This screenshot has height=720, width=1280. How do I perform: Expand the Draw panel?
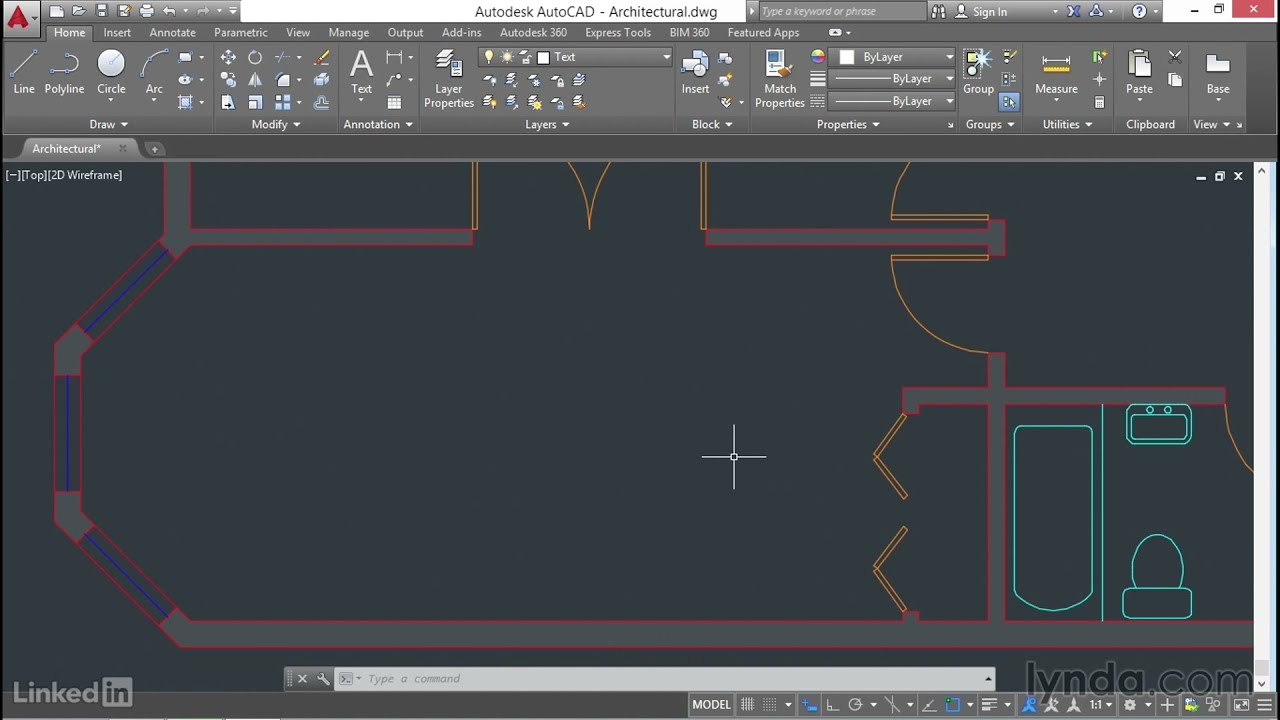pos(109,125)
